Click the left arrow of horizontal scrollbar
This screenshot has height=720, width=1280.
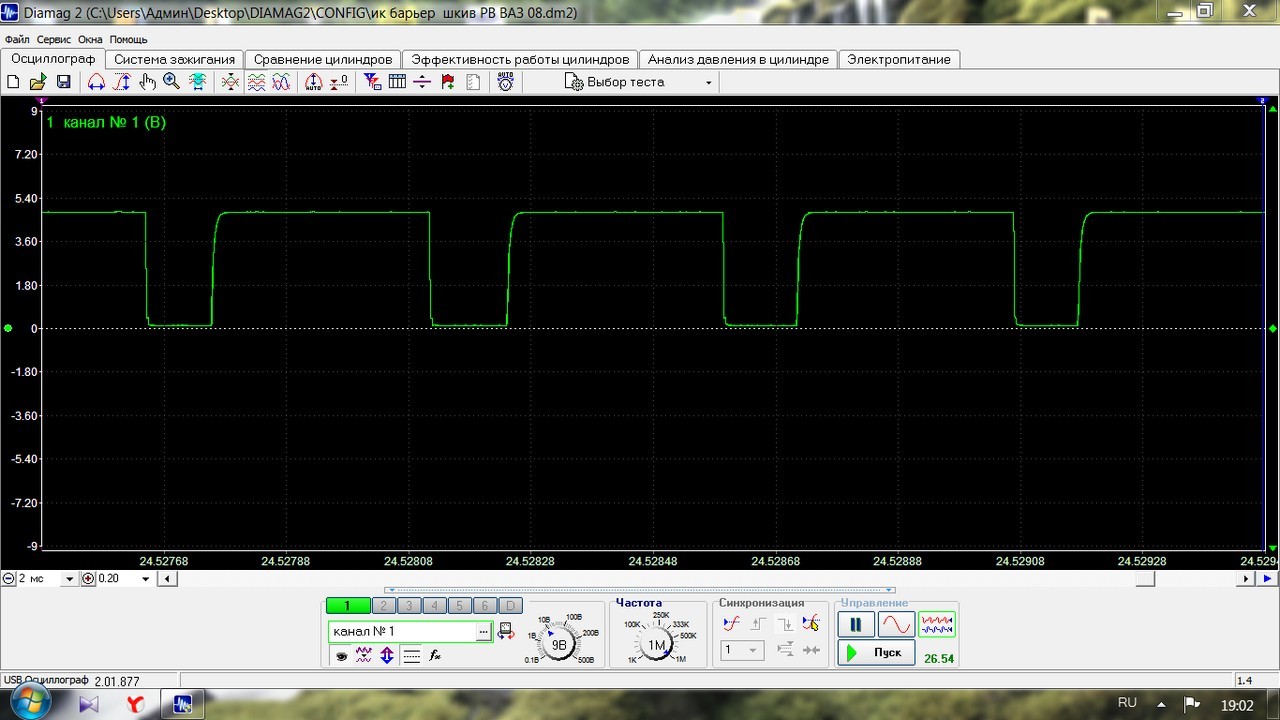(168, 579)
